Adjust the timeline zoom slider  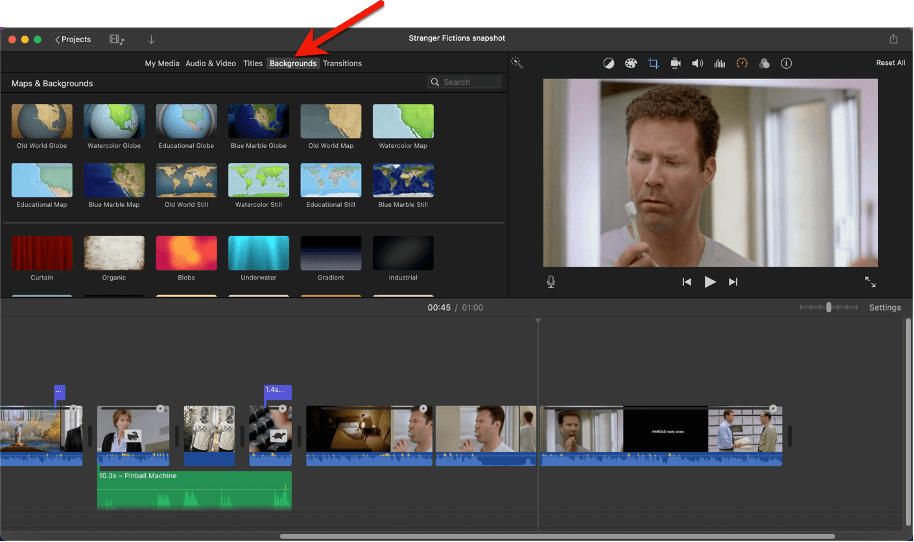pos(828,307)
